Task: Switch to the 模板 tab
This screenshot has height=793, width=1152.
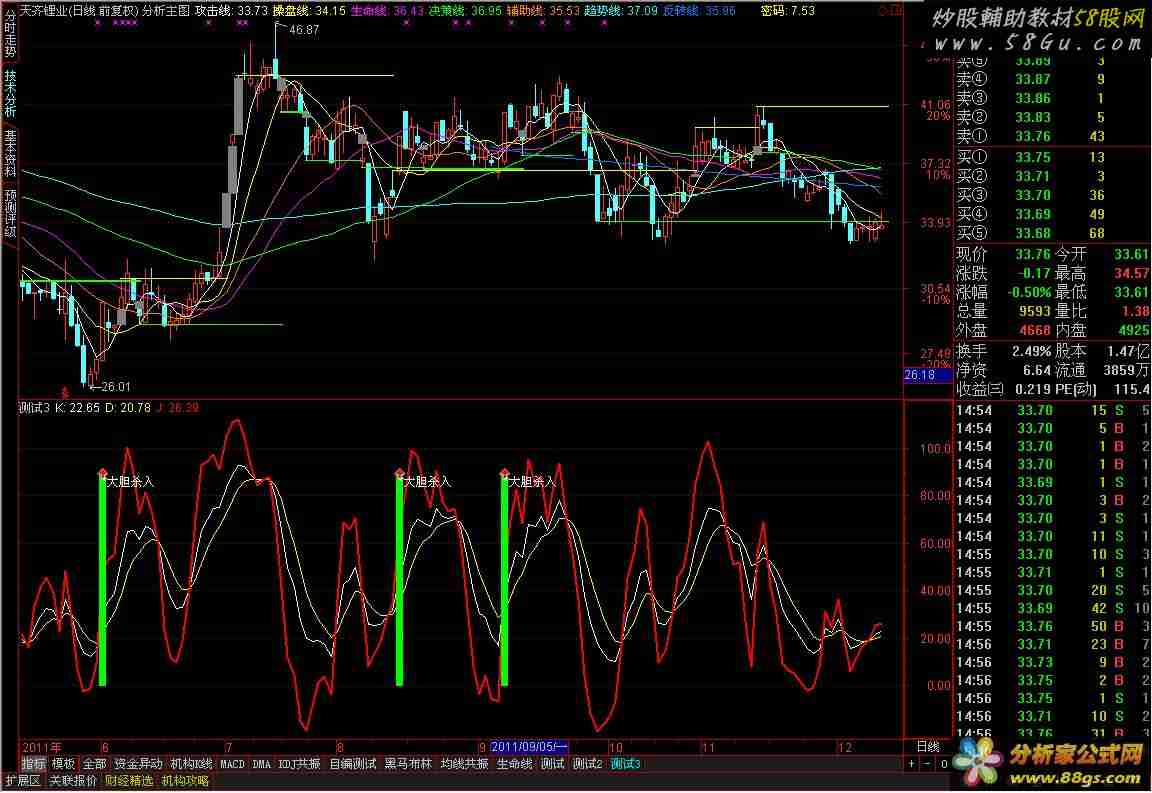Action: [63, 764]
